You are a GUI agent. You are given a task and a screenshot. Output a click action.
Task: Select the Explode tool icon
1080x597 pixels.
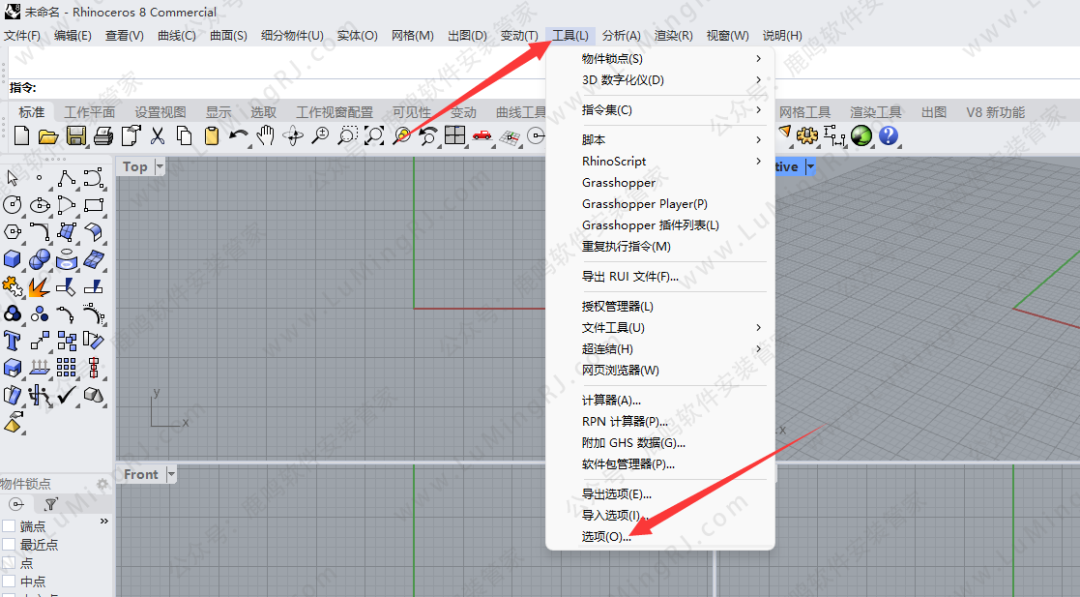pyautogui.click(x=40, y=287)
